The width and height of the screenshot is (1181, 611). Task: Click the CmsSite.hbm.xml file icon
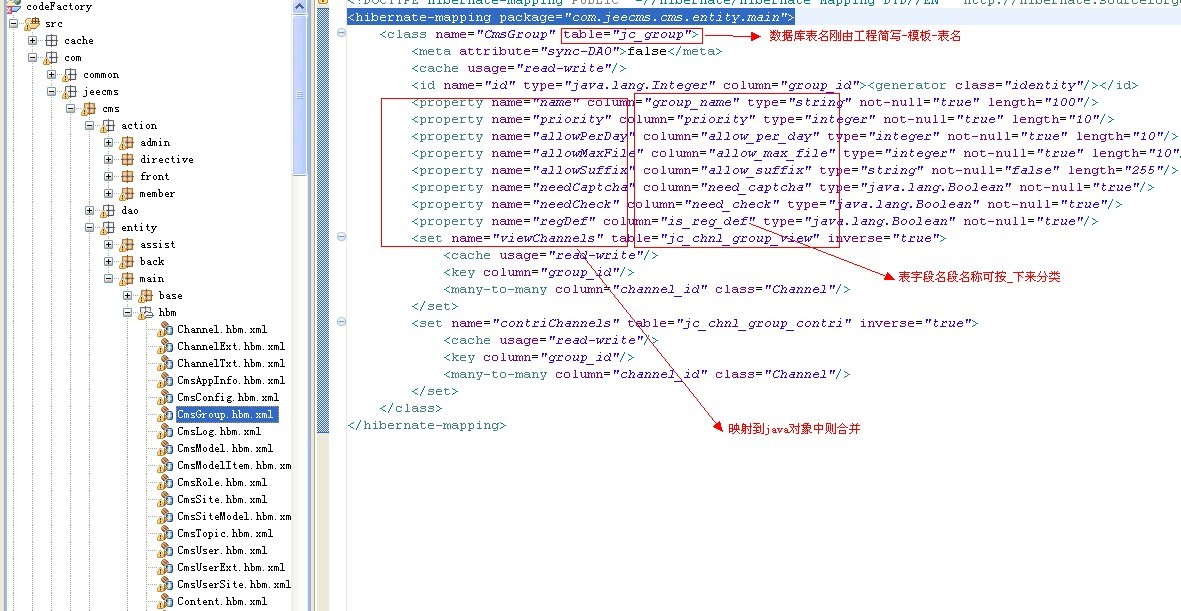coord(165,499)
